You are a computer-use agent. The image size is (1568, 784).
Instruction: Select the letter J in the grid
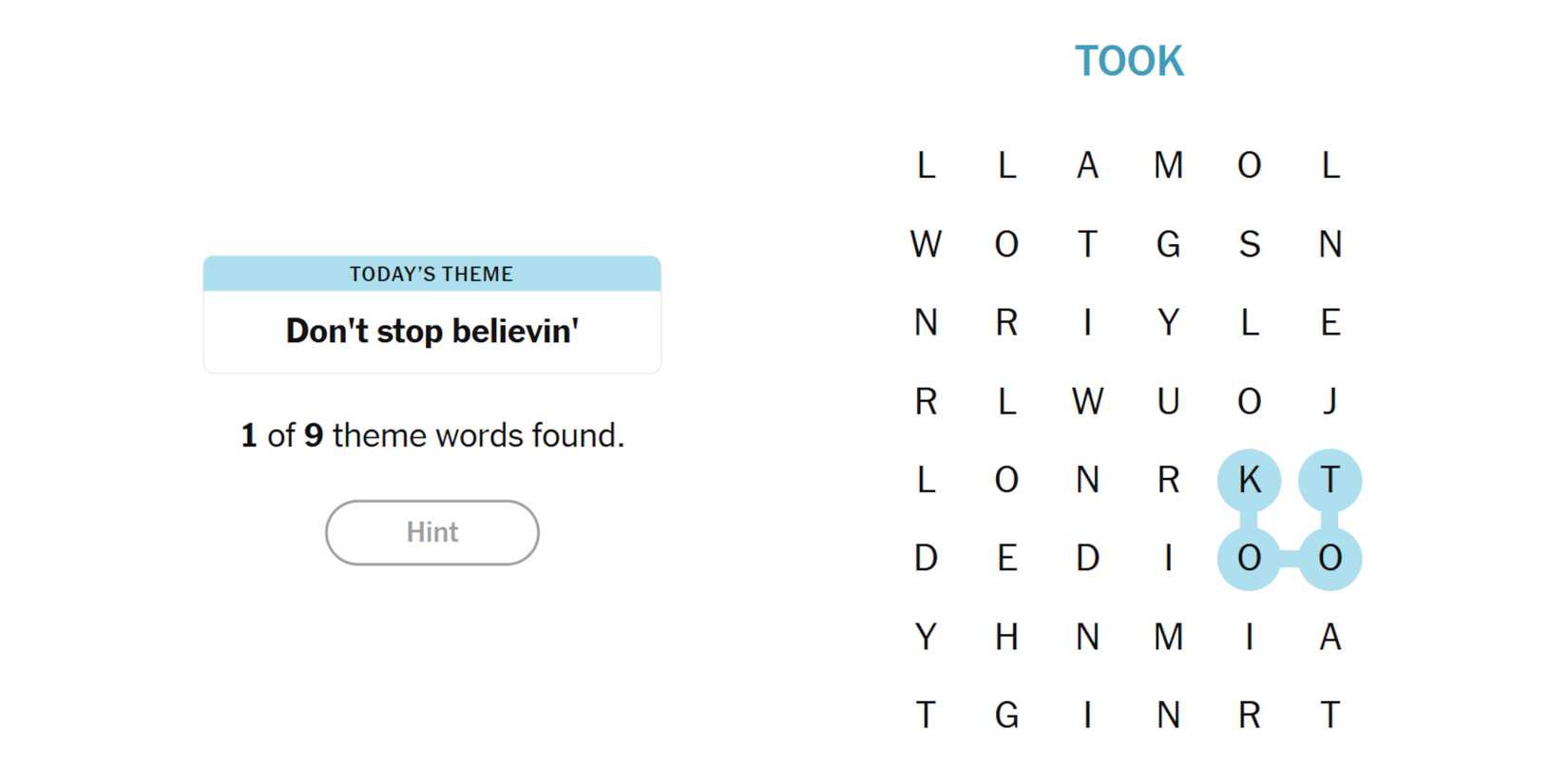click(1329, 401)
